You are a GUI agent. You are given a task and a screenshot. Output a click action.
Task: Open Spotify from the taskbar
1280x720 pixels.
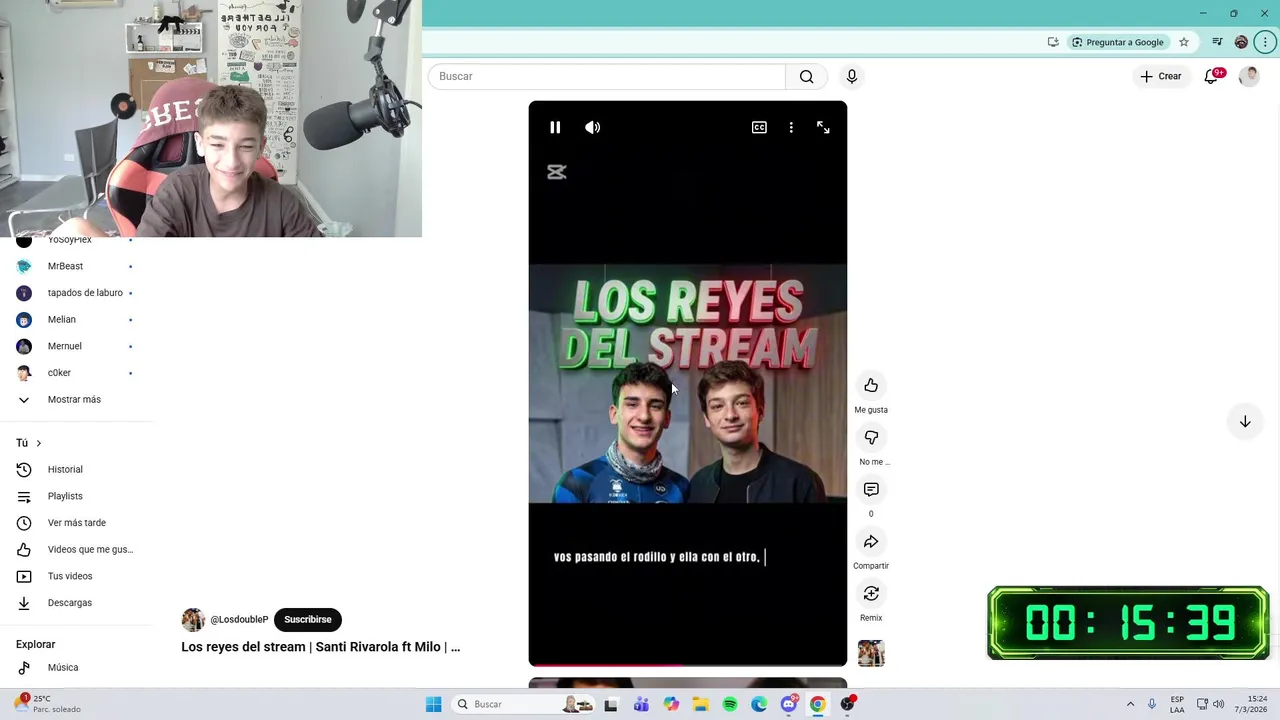730,704
